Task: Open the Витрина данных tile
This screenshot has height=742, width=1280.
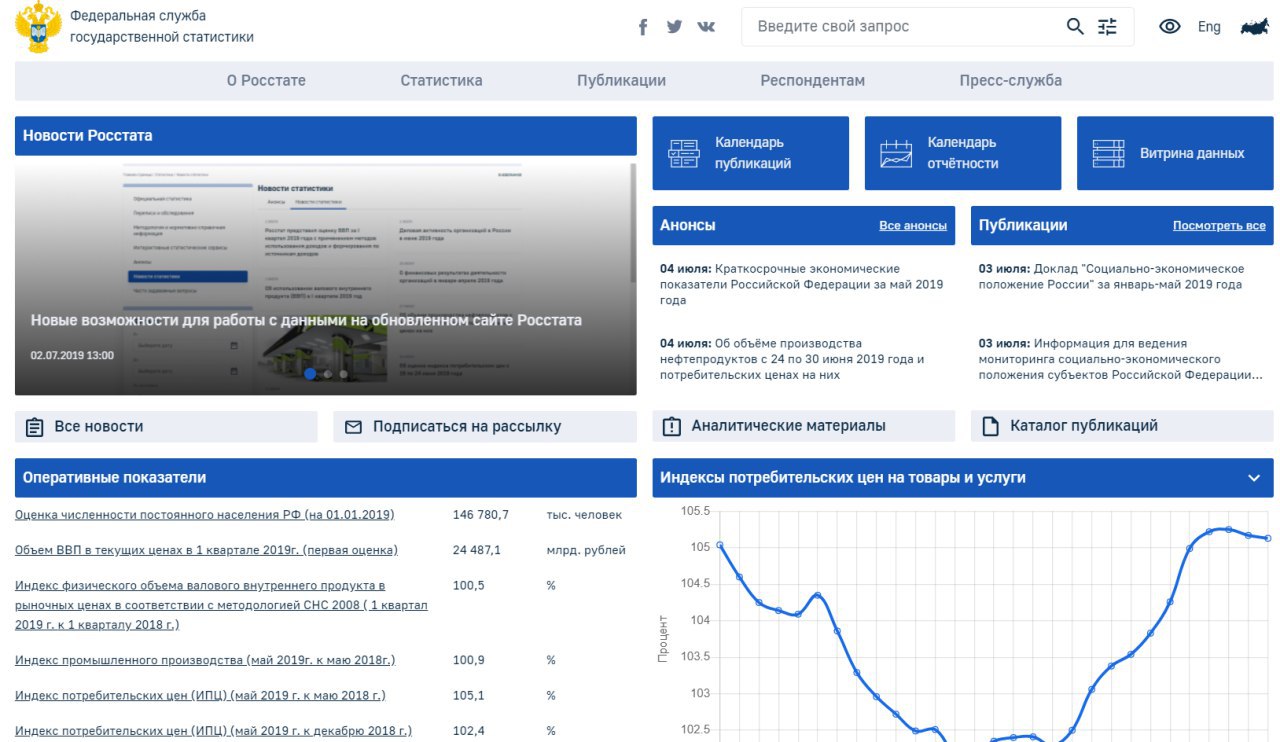Action: click(1175, 153)
